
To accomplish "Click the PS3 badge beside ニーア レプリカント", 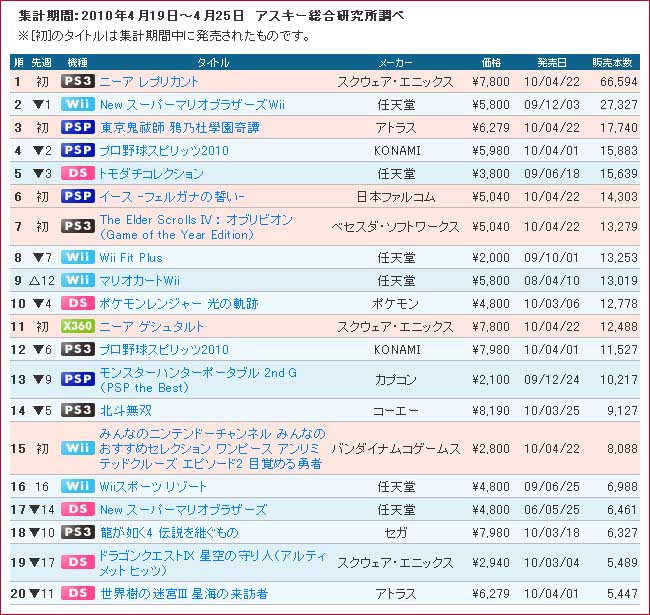I will pos(78,81).
